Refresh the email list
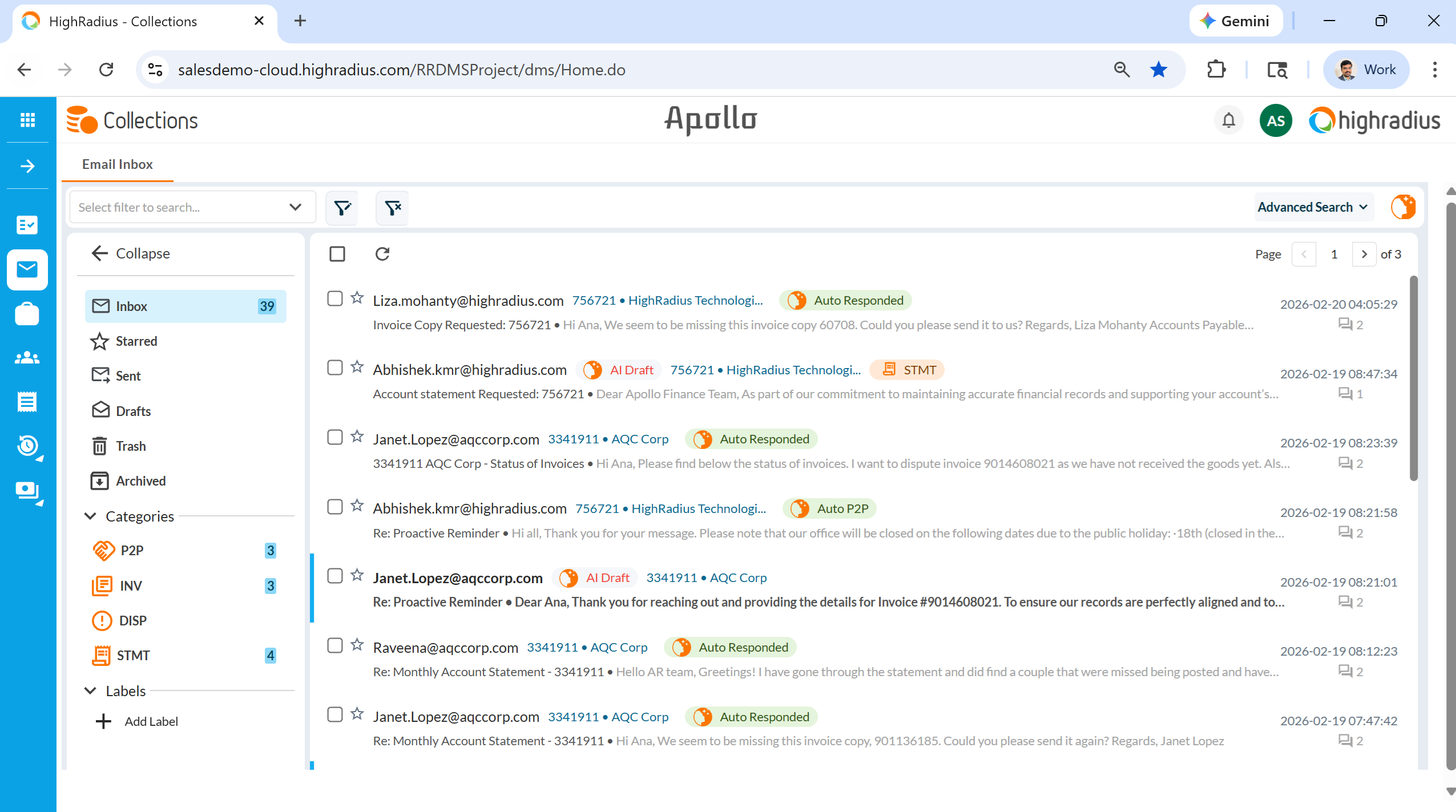1456x812 pixels. click(x=382, y=254)
